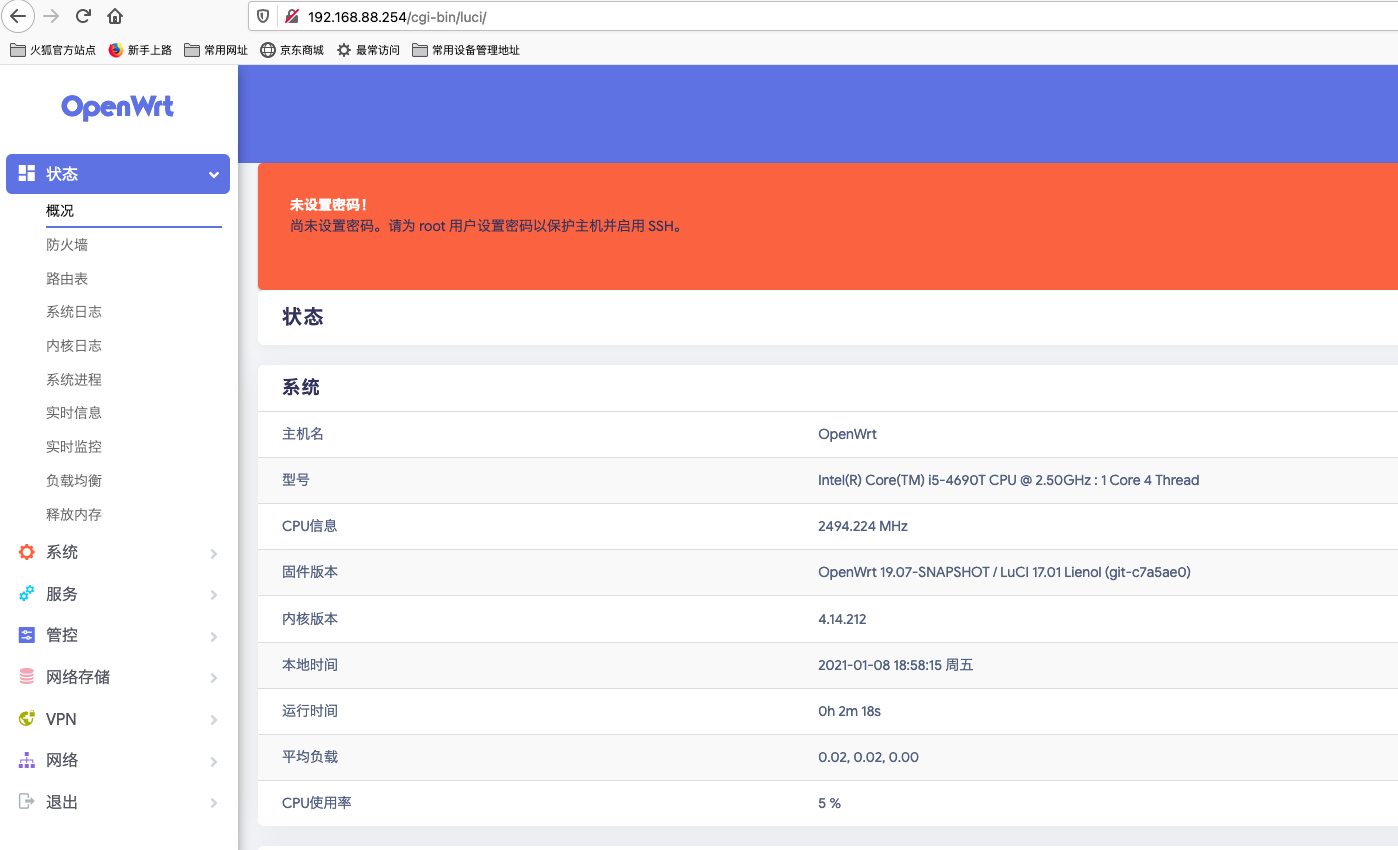Click the 系统 section heading
The width and height of the screenshot is (1398, 850).
click(301, 388)
